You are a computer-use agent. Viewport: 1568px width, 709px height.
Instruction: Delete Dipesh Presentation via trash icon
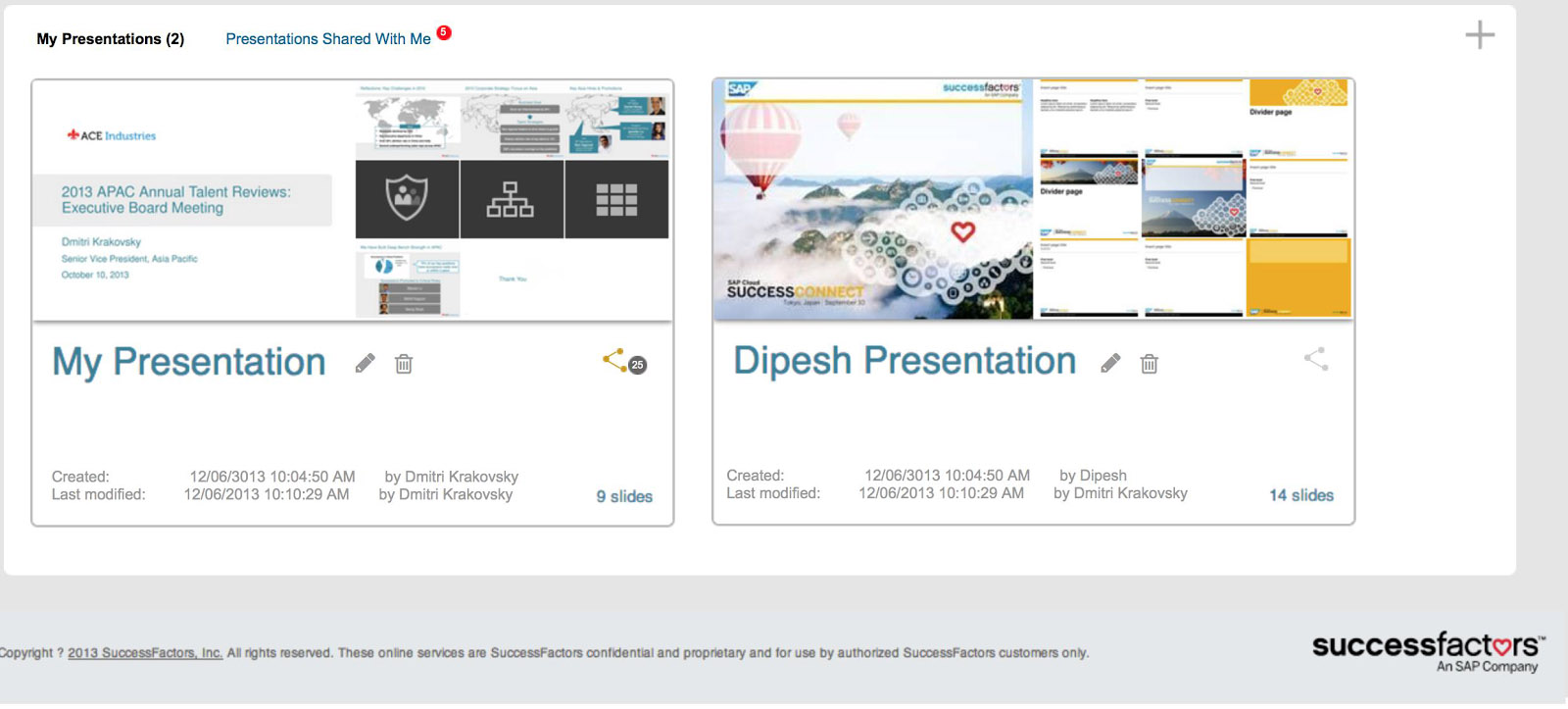click(1150, 364)
